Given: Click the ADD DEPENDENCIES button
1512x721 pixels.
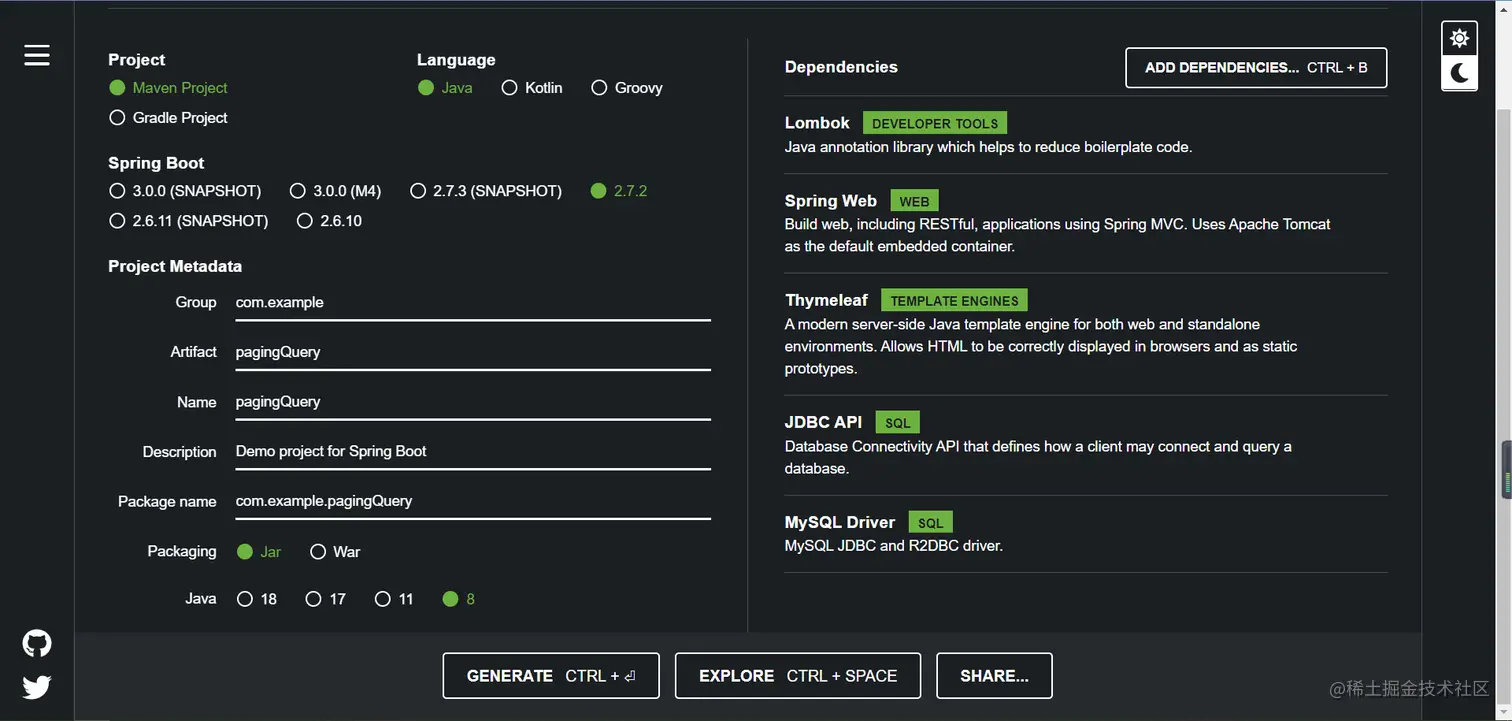Looking at the screenshot, I should tap(1256, 68).
